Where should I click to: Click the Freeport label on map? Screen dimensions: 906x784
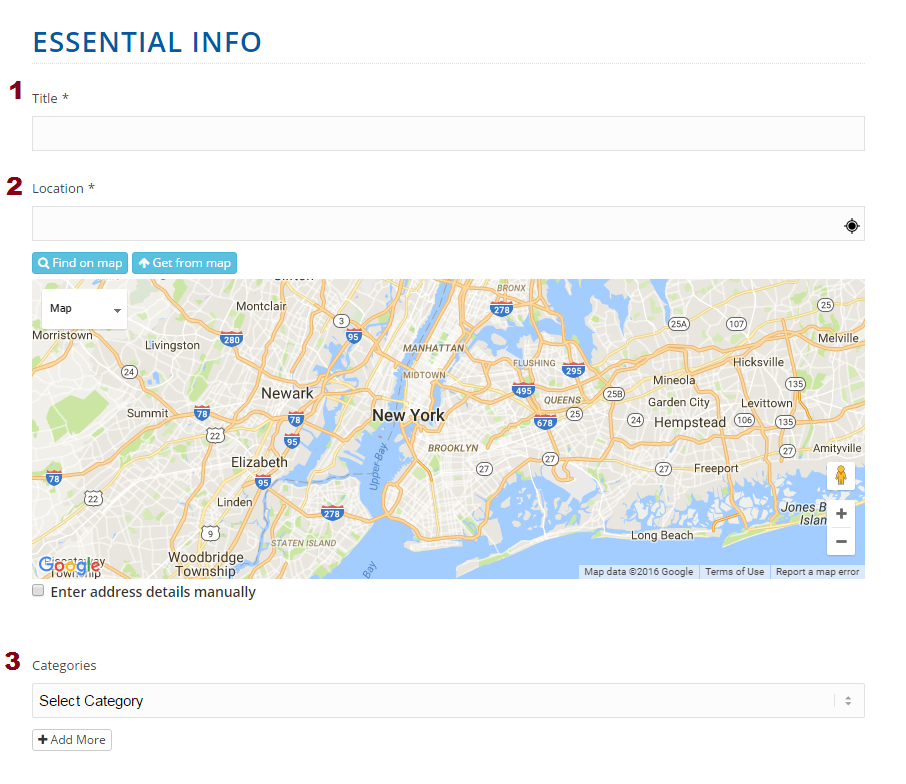tap(716, 469)
